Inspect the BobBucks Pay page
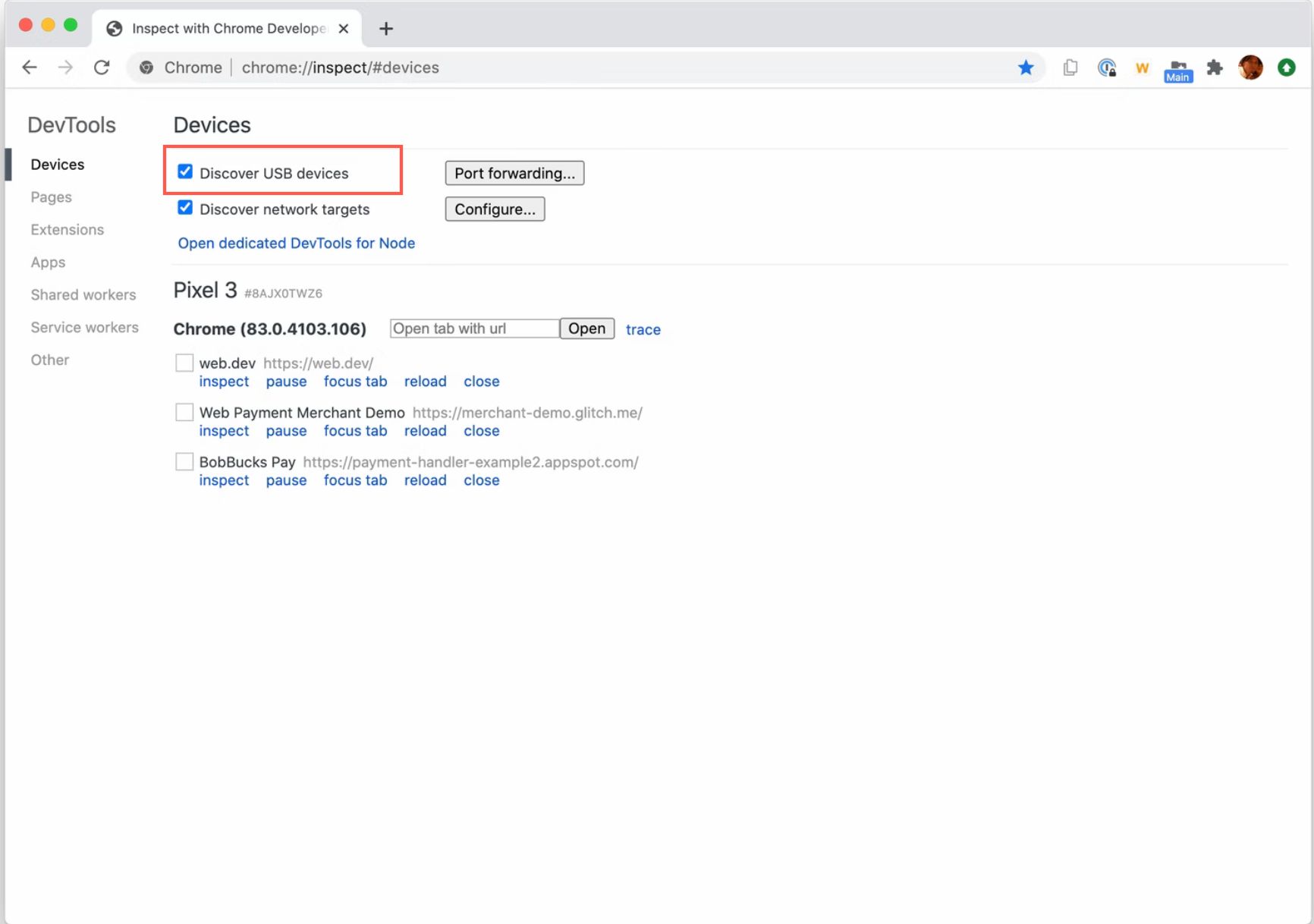Viewport: 1314px width, 924px height. pos(224,479)
